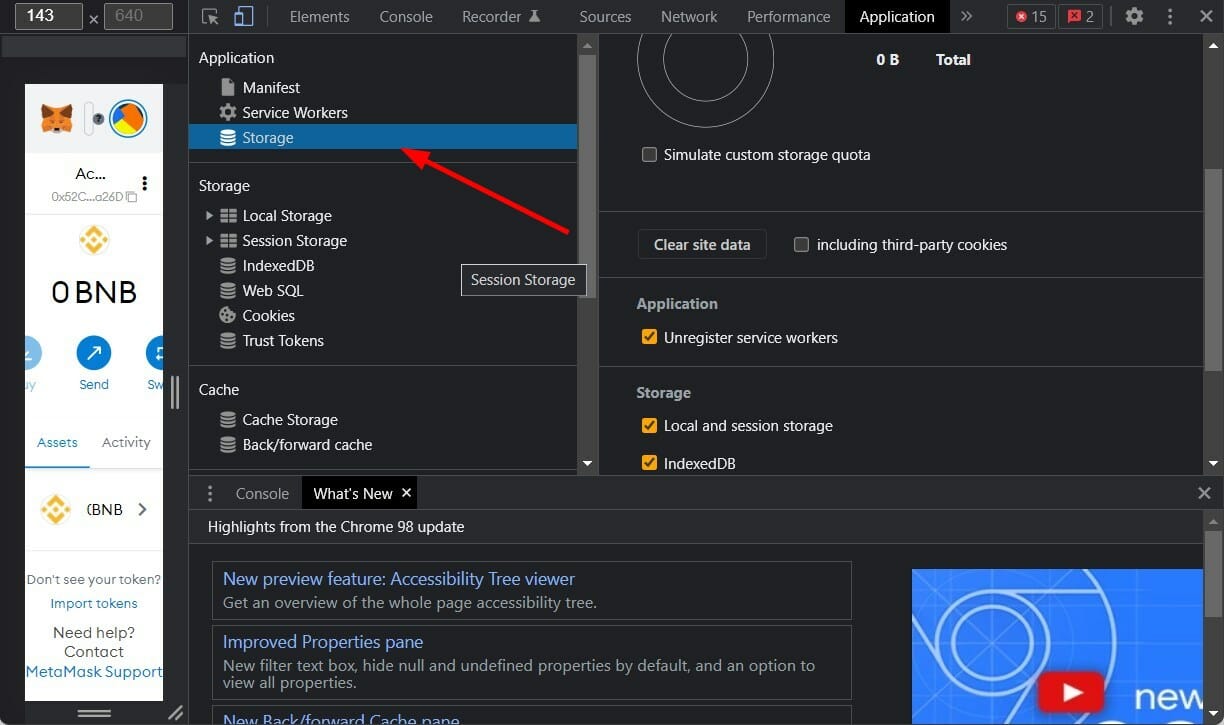Open the Activity tab in MetaMask
This screenshot has width=1224, height=725.
(x=125, y=442)
